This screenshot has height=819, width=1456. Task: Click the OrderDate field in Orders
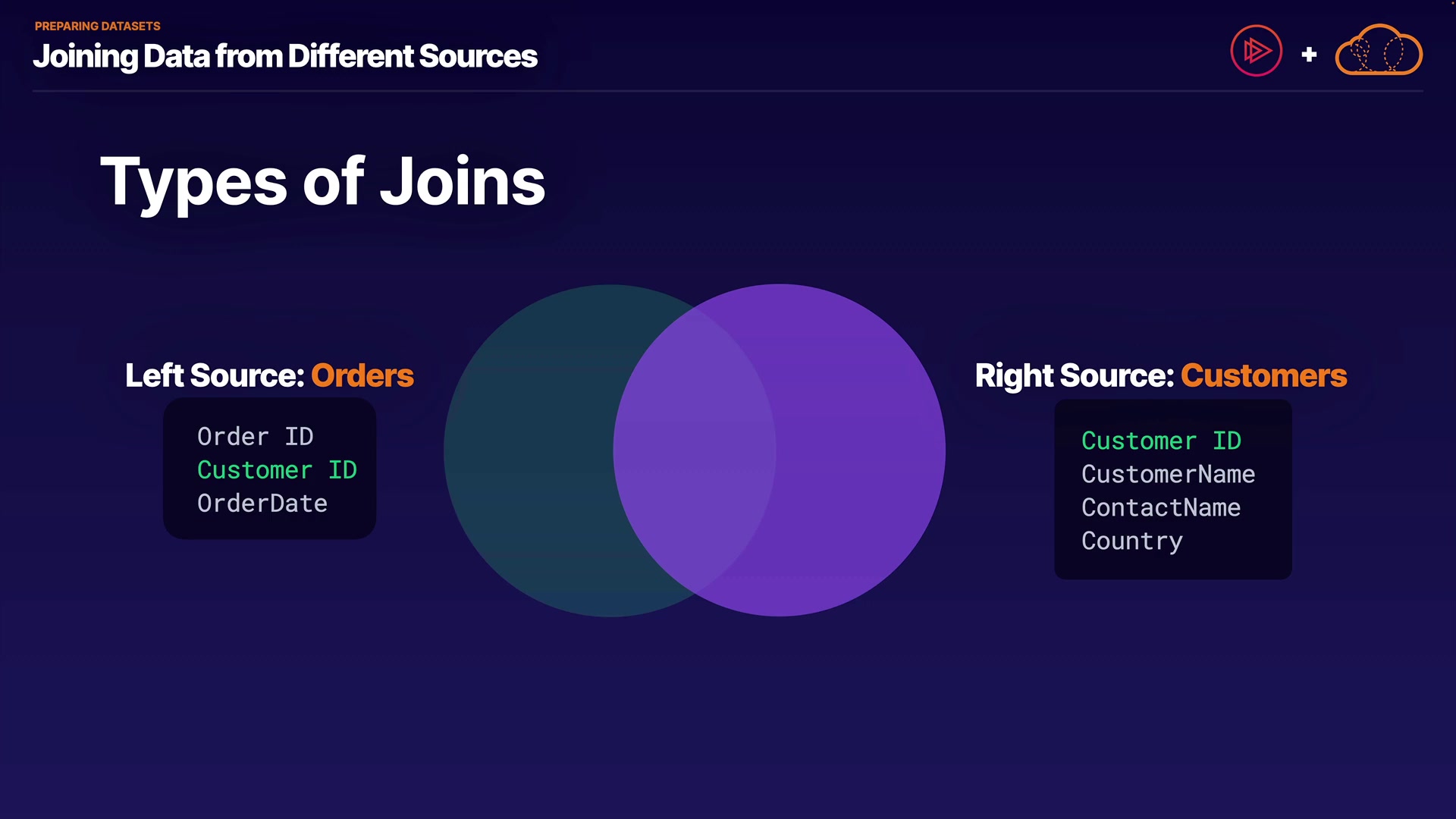[262, 504]
